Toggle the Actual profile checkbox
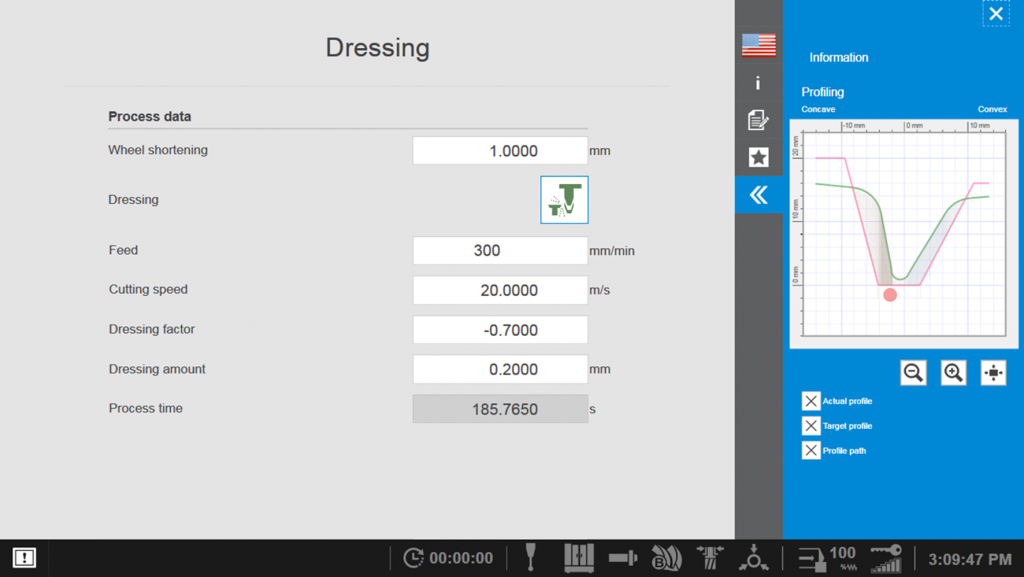The height and width of the screenshot is (577, 1024). [x=811, y=401]
